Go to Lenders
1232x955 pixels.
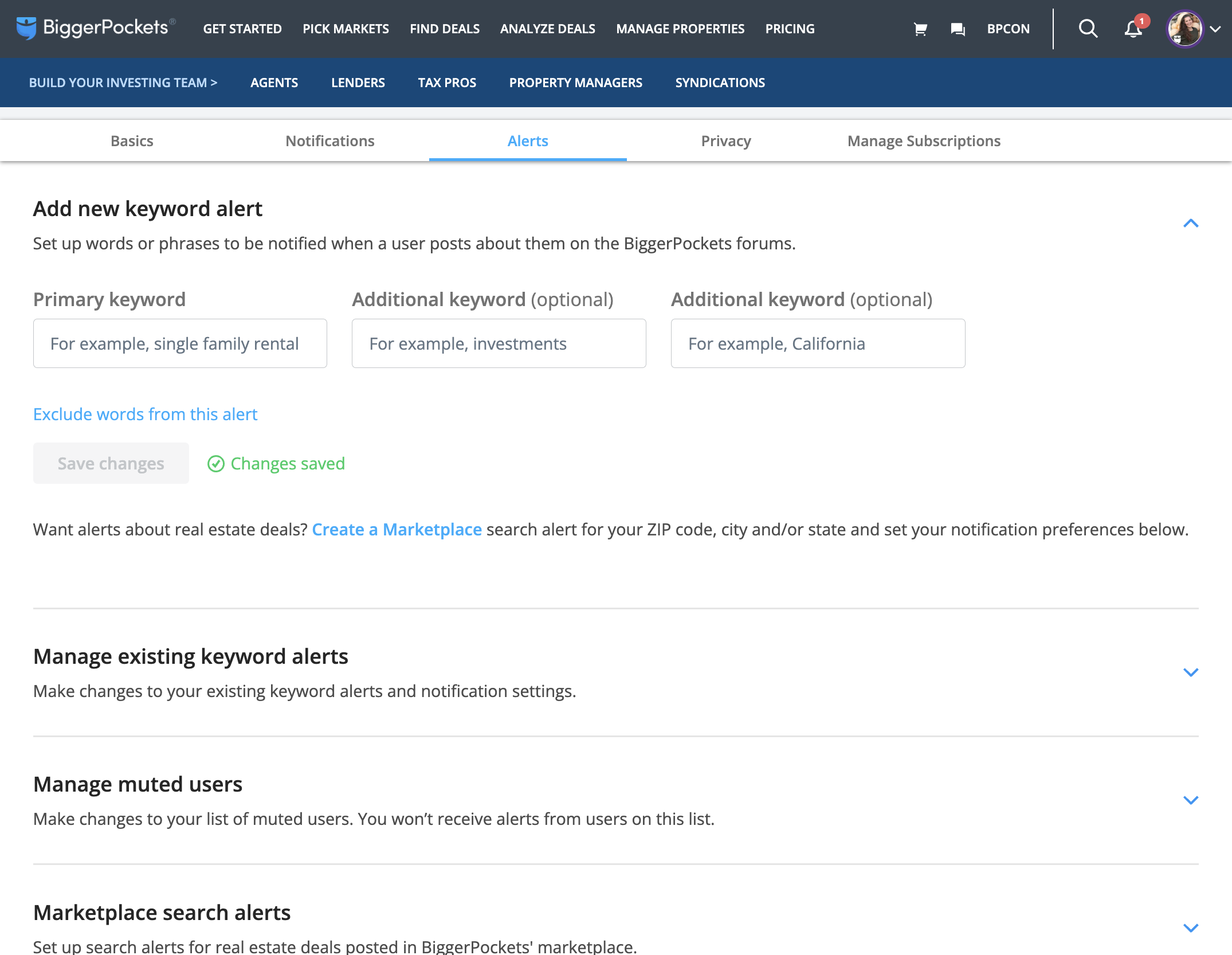[x=358, y=83]
